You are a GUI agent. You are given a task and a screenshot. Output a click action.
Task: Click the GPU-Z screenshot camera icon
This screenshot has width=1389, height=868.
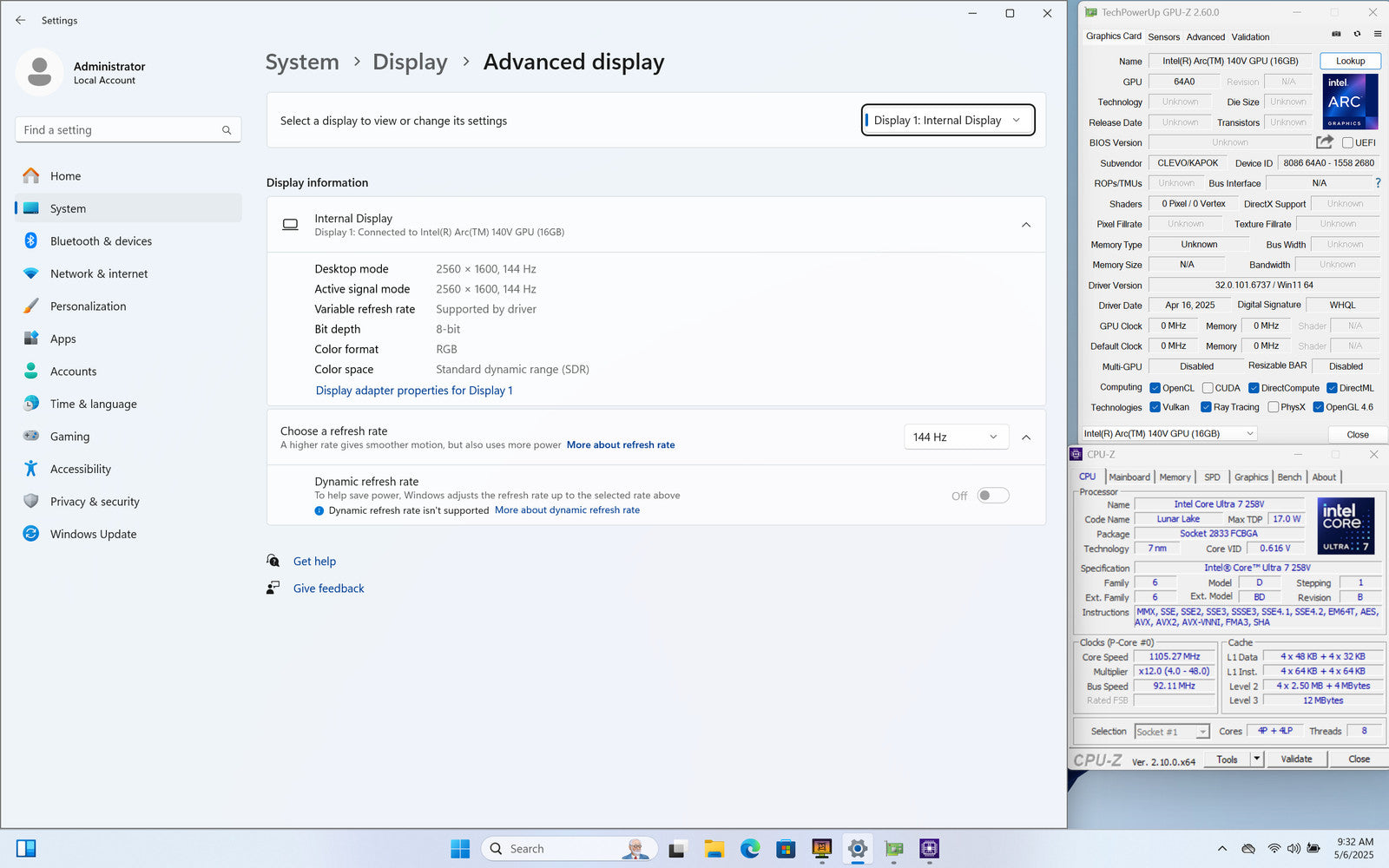pyautogui.click(x=1336, y=34)
